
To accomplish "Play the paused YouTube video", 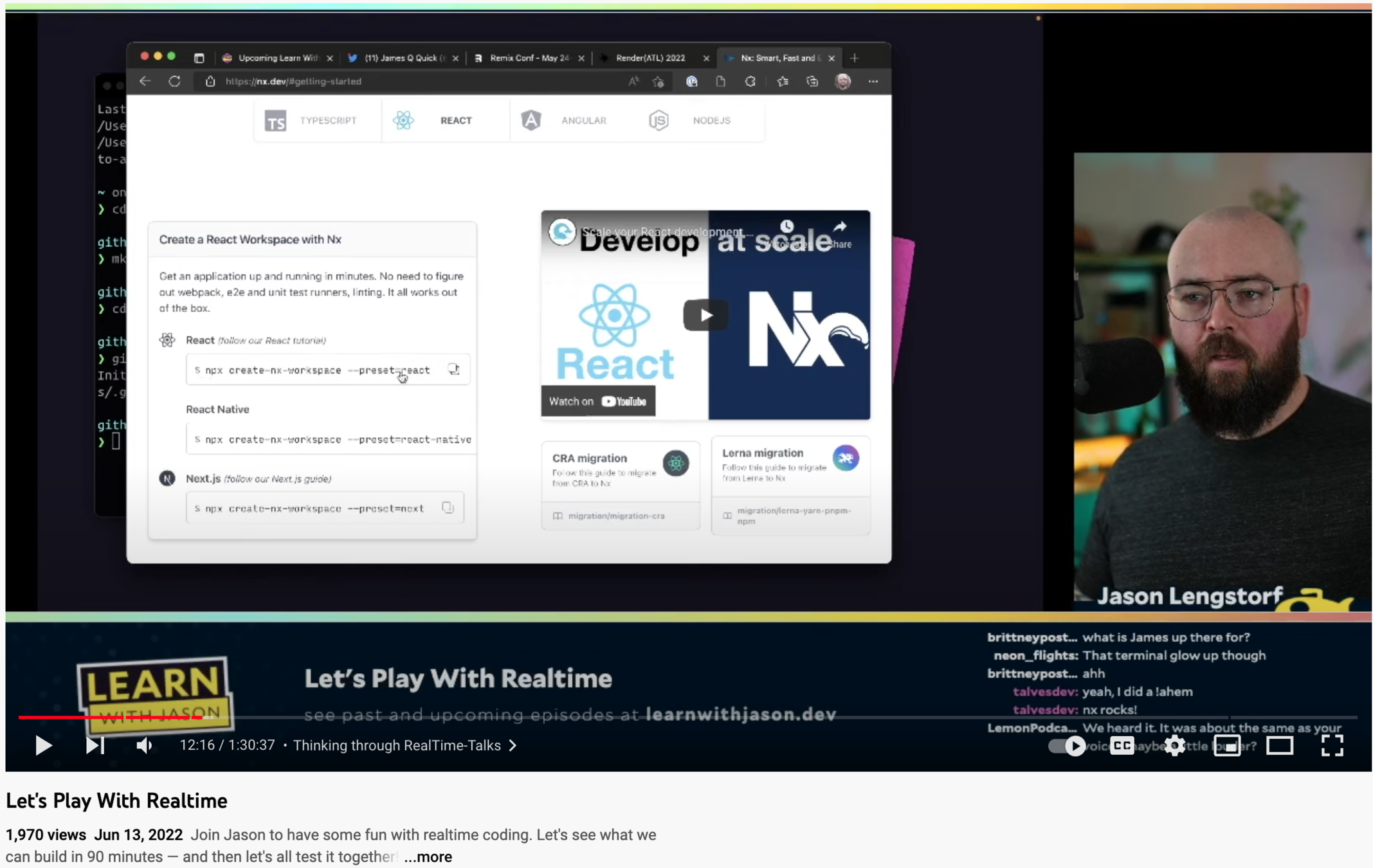I will click(x=43, y=745).
